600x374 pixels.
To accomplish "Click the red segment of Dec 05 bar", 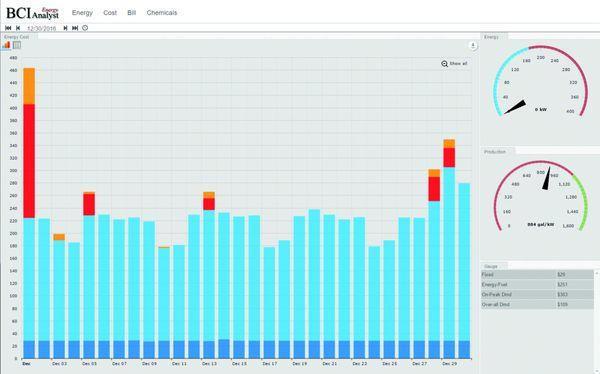I will pos(89,204).
